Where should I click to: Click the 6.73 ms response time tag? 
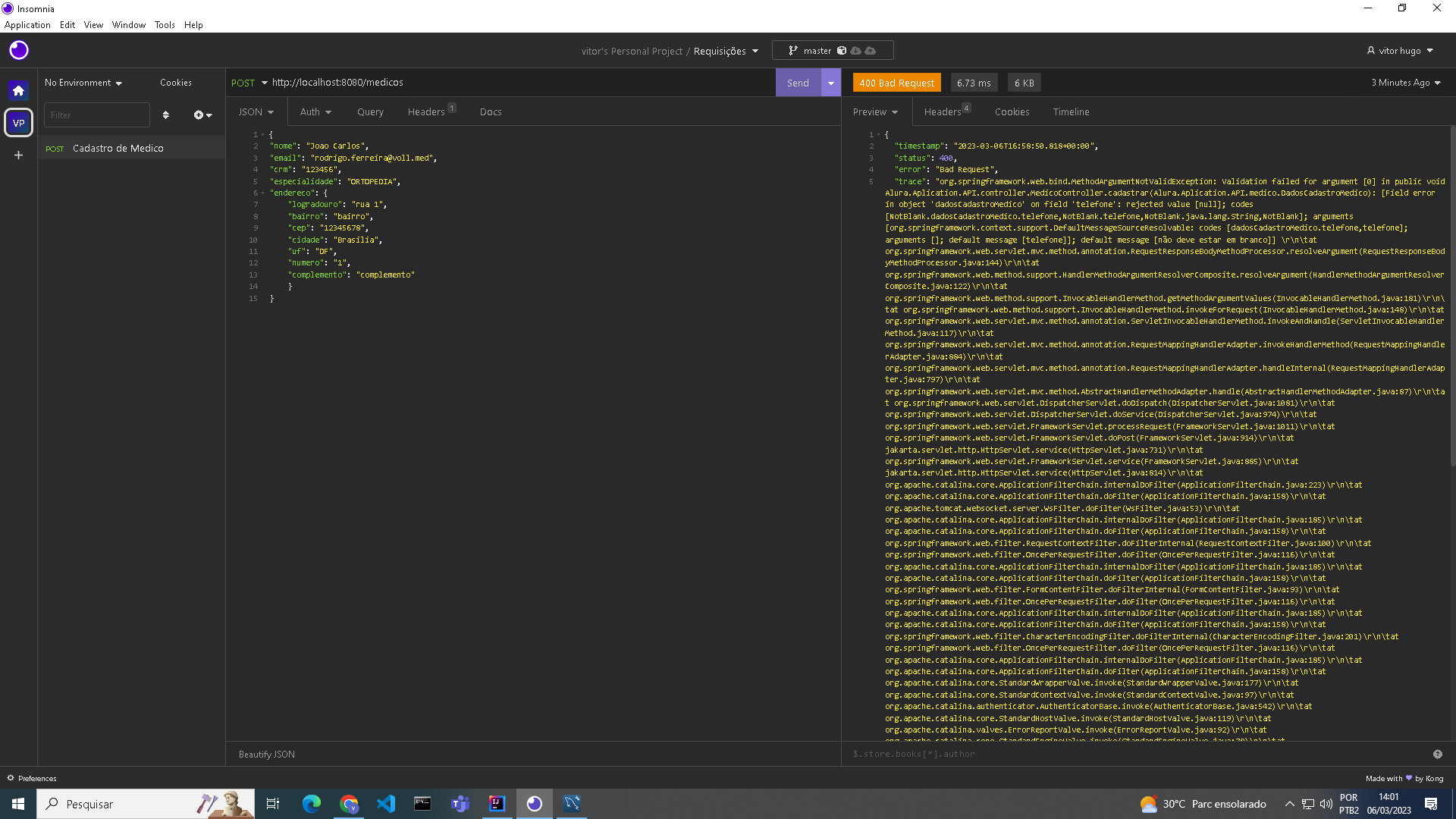(x=974, y=83)
